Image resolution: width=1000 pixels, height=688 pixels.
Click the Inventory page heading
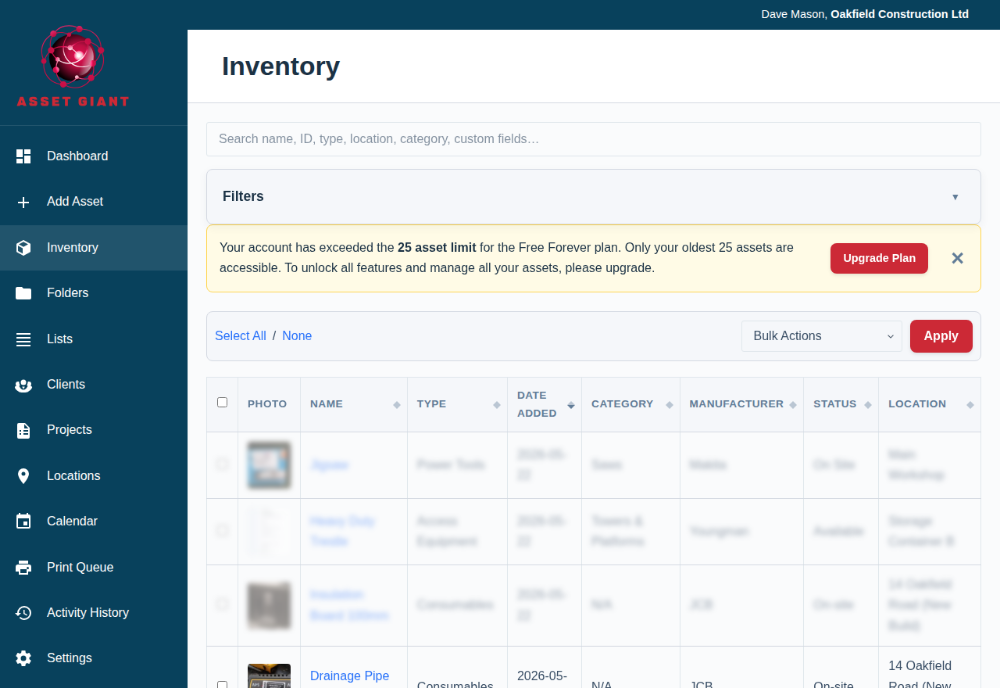click(281, 66)
